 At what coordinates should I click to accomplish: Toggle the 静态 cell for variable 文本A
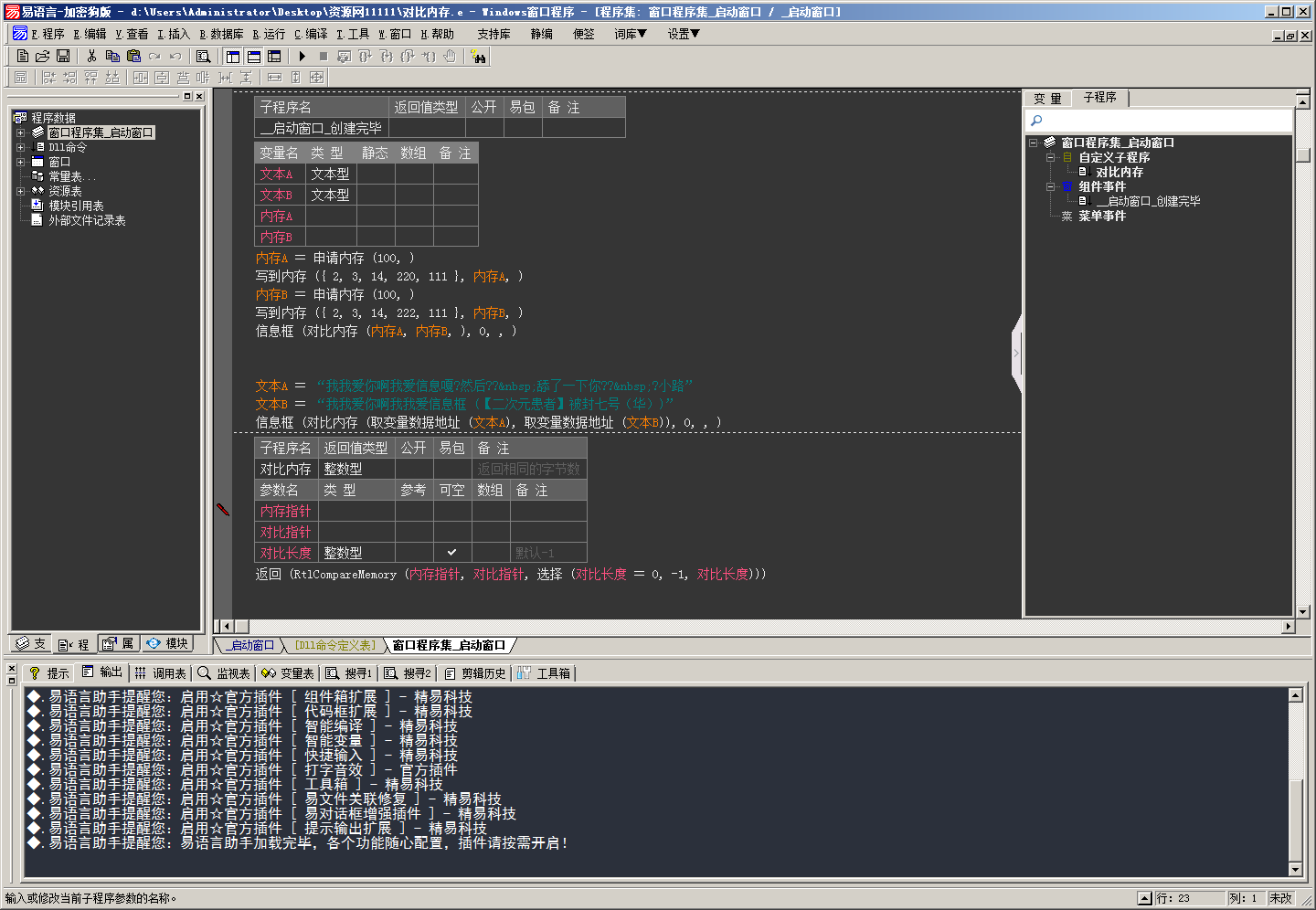click(376, 174)
